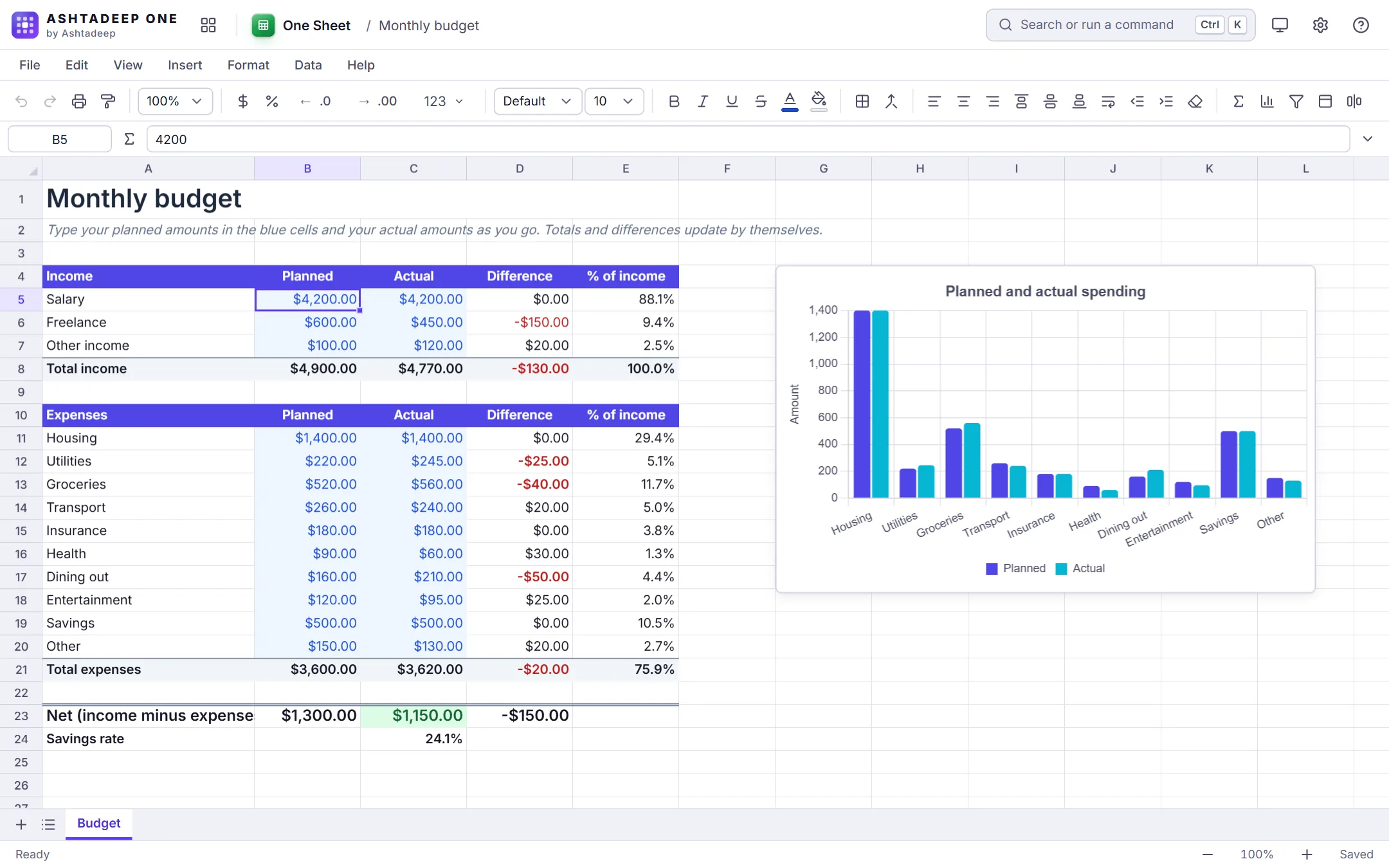Toggle underline formatting

click(732, 101)
